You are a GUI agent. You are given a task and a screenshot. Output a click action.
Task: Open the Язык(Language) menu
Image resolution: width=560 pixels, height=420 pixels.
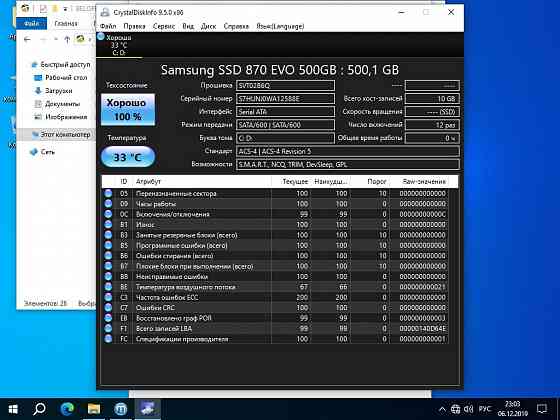(280, 26)
